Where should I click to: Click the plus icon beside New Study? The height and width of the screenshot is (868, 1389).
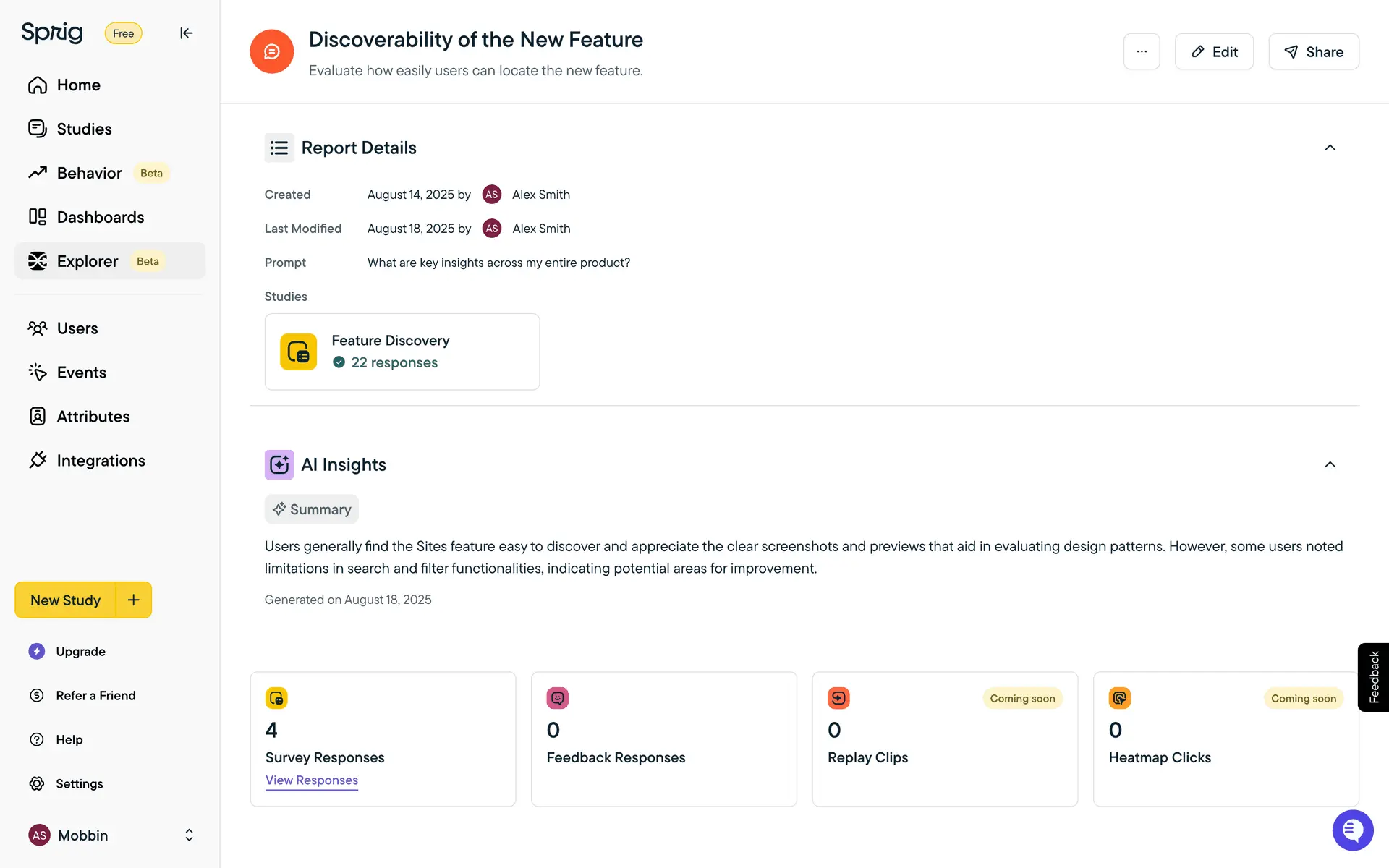point(134,600)
